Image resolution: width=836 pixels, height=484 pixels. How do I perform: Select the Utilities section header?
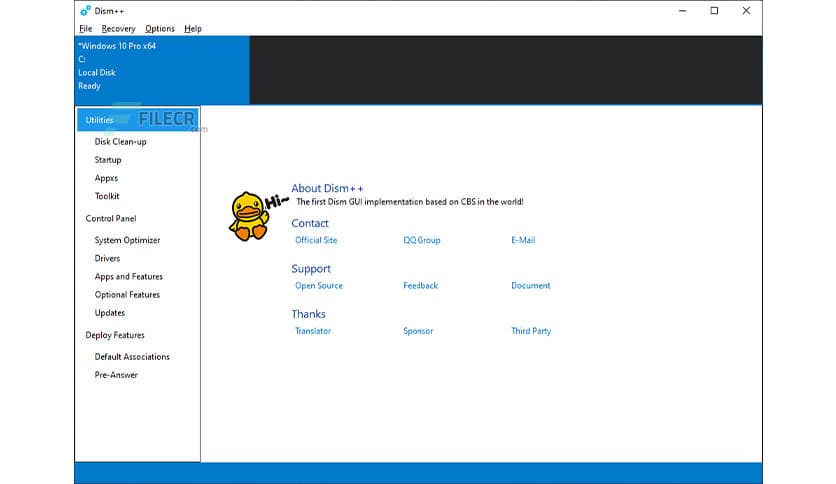[x=138, y=120]
